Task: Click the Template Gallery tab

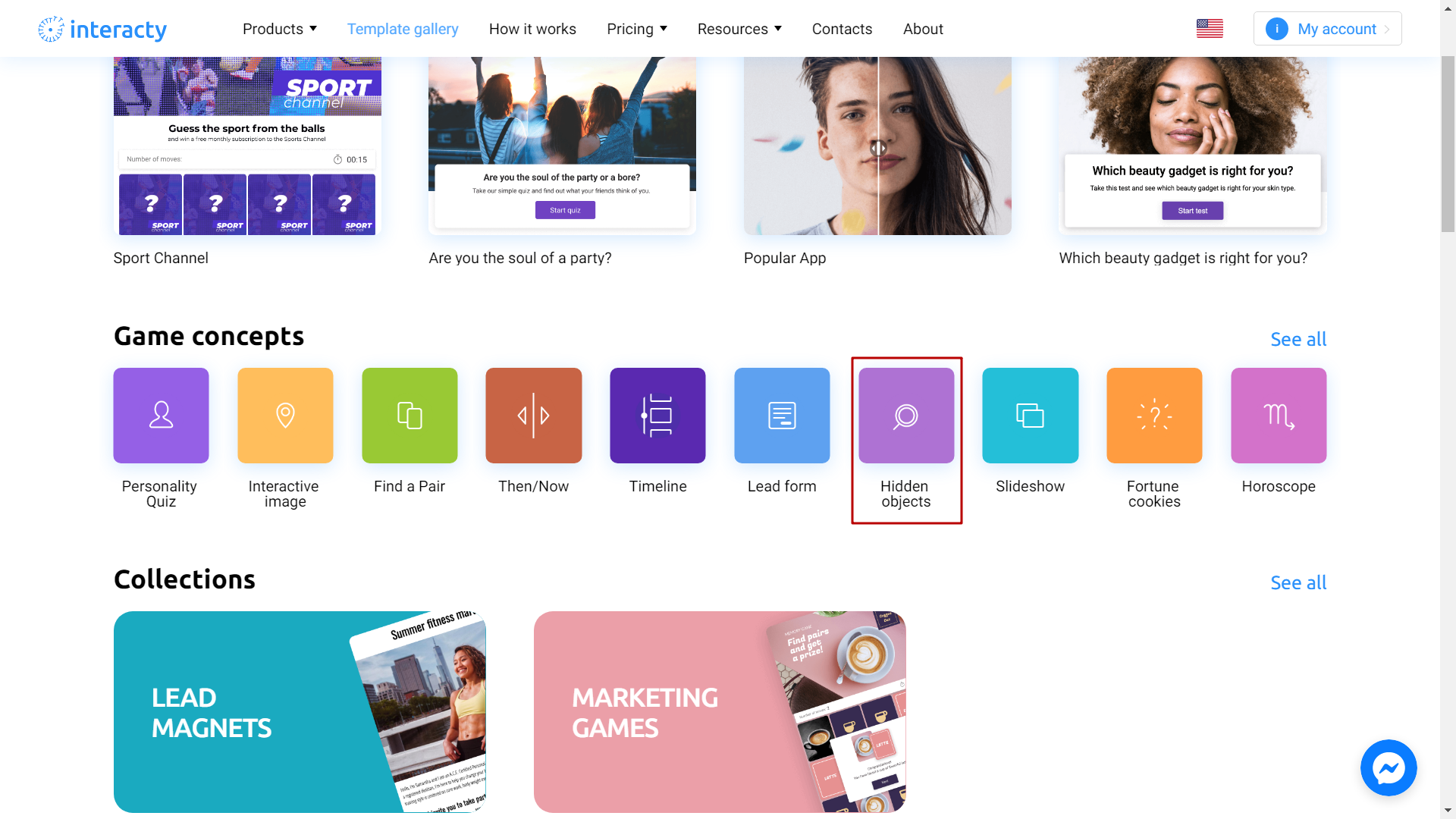Action: pyautogui.click(x=402, y=28)
